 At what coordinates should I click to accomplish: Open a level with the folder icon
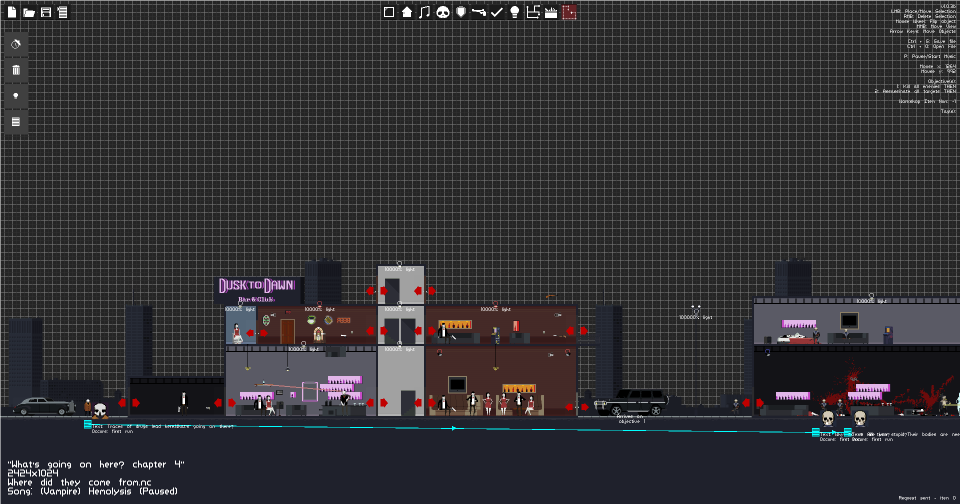28,12
